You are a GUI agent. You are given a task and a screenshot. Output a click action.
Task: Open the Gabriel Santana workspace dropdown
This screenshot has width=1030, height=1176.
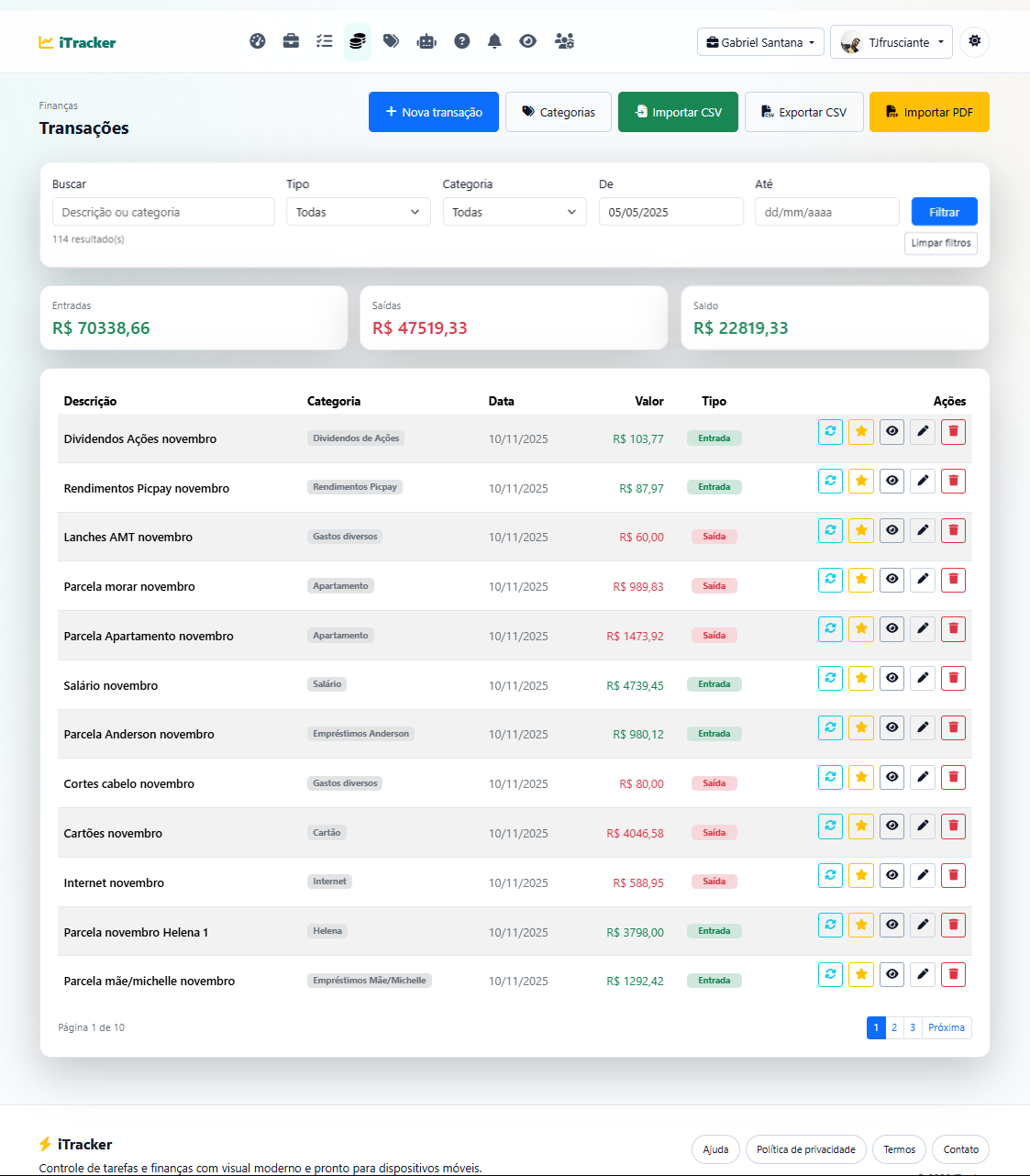pyautogui.click(x=760, y=42)
